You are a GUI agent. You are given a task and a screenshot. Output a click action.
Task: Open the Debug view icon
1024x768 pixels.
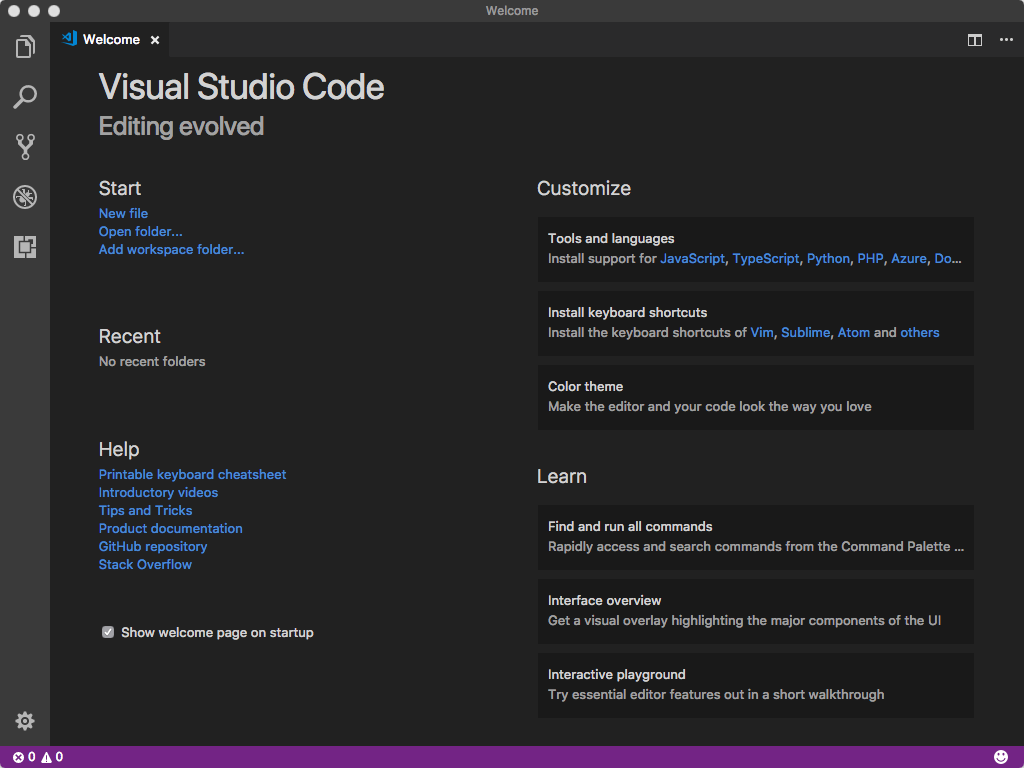pos(25,197)
